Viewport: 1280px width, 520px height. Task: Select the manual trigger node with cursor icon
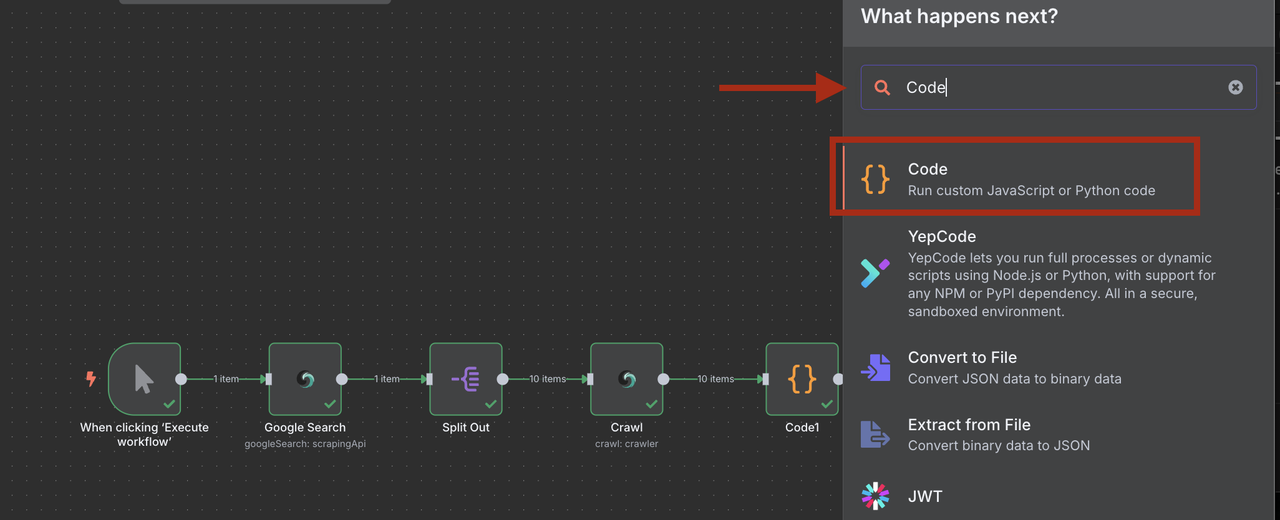pos(144,379)
